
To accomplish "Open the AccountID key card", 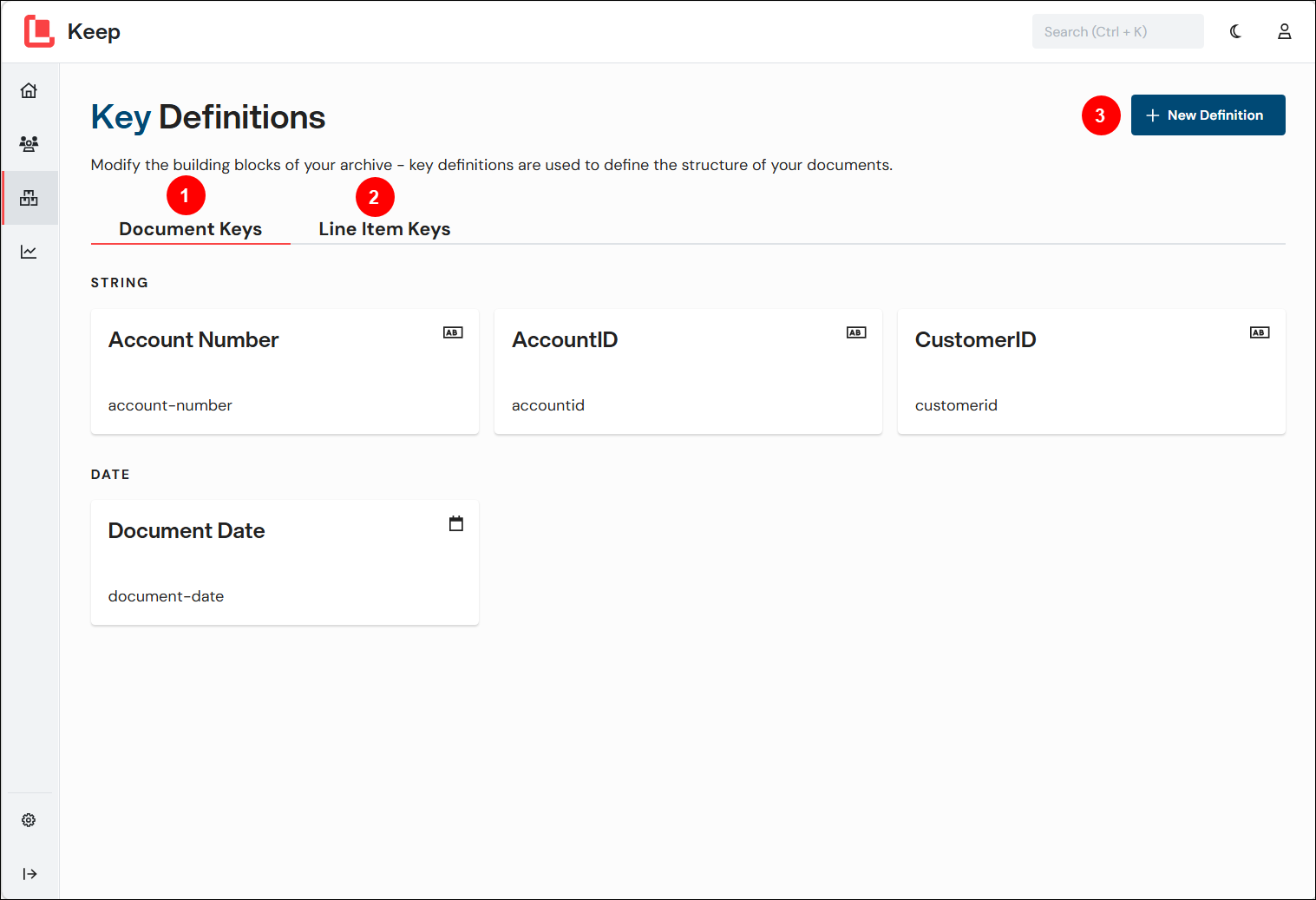I will point(688,371).
